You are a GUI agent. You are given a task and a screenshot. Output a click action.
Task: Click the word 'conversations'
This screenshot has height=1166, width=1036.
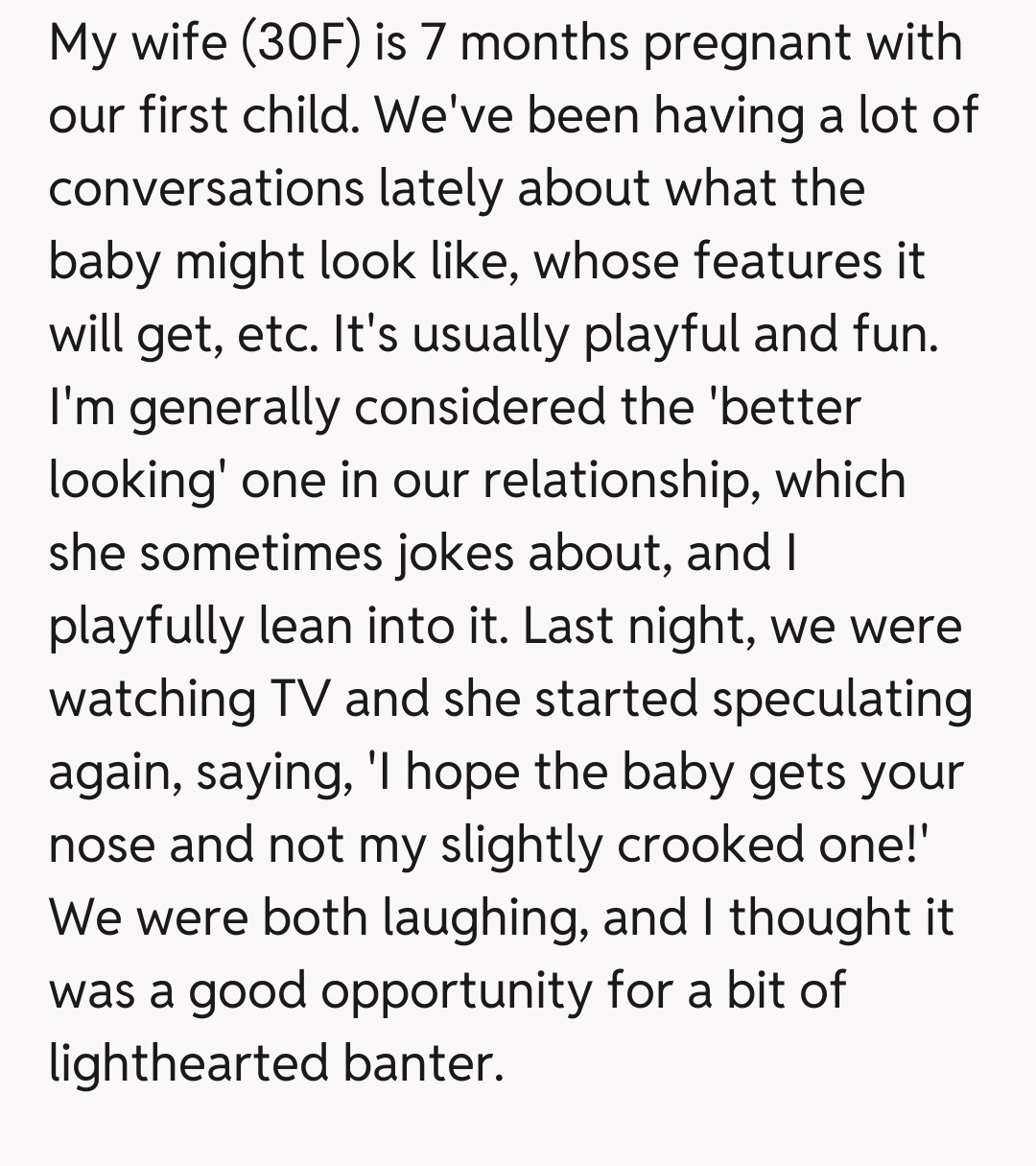pyautogui.click(x=206, y=189)
